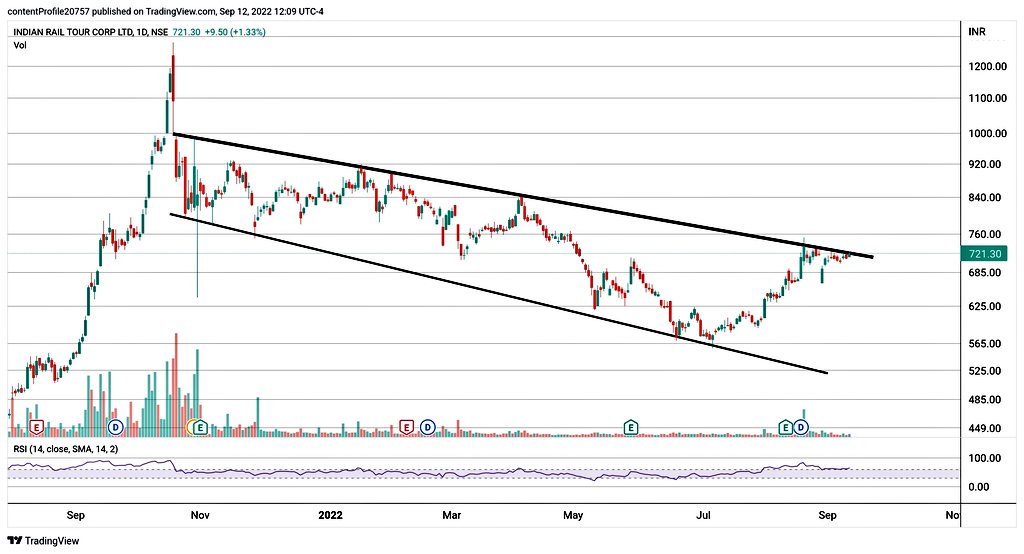Screen dimensions: 1024x554
Task: Click the 525.00 price axis label
Action: 985,371
